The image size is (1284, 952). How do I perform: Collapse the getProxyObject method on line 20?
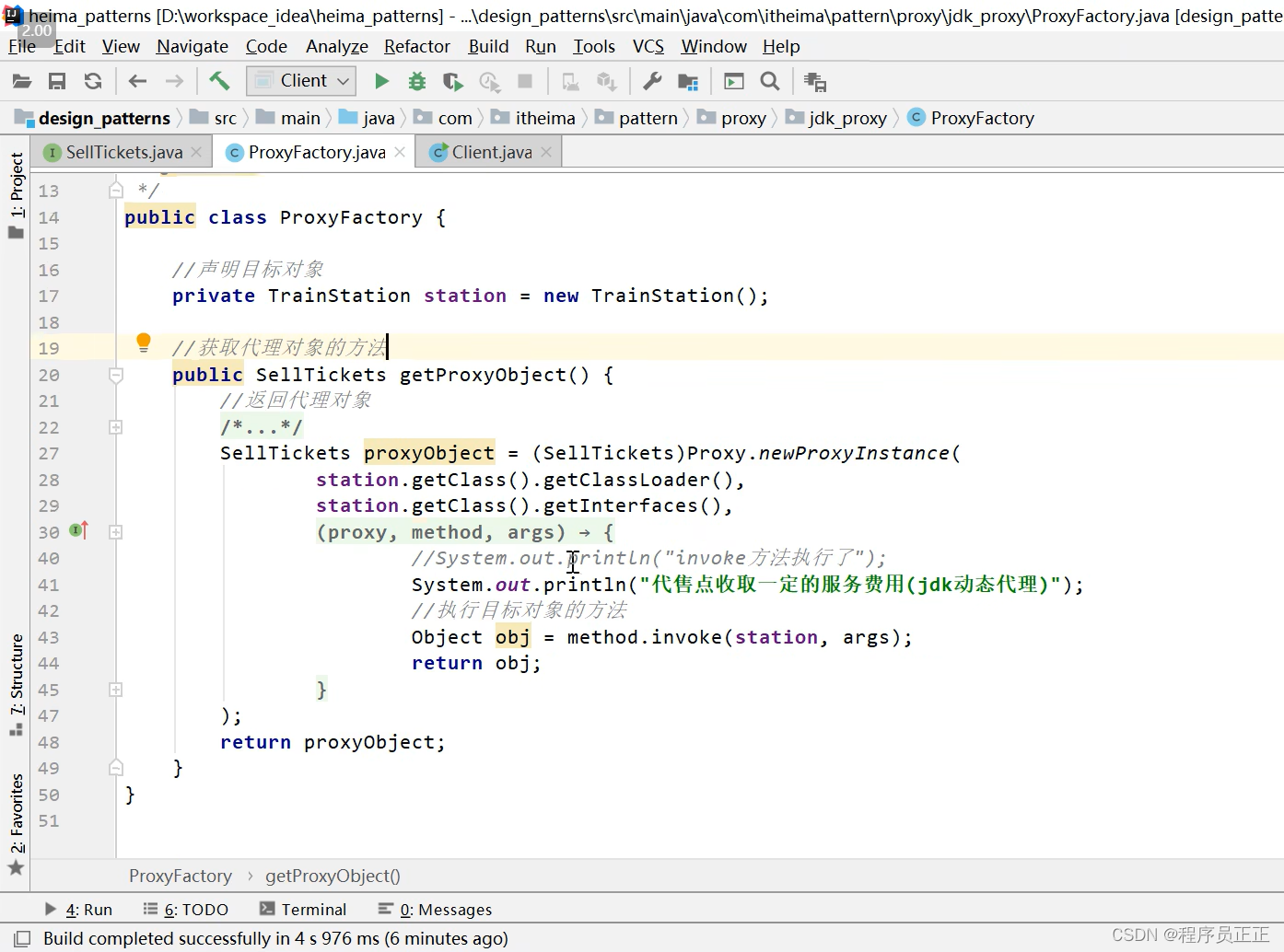point(116,375)
